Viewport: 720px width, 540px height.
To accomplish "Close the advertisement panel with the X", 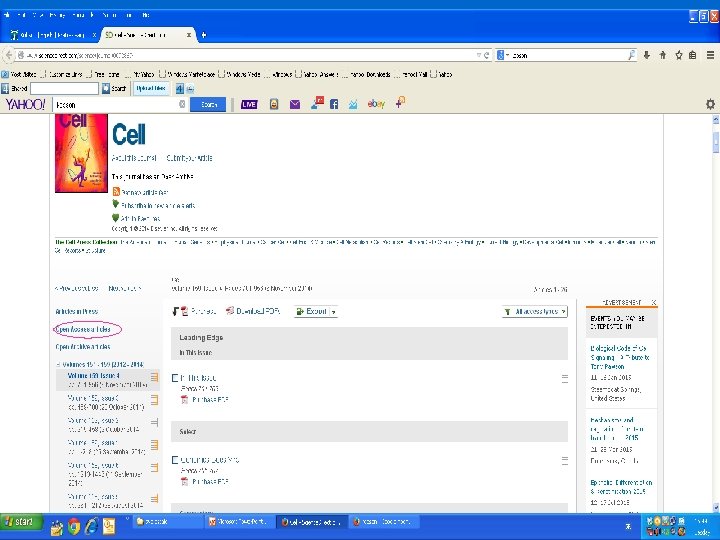I will (654, 302).
